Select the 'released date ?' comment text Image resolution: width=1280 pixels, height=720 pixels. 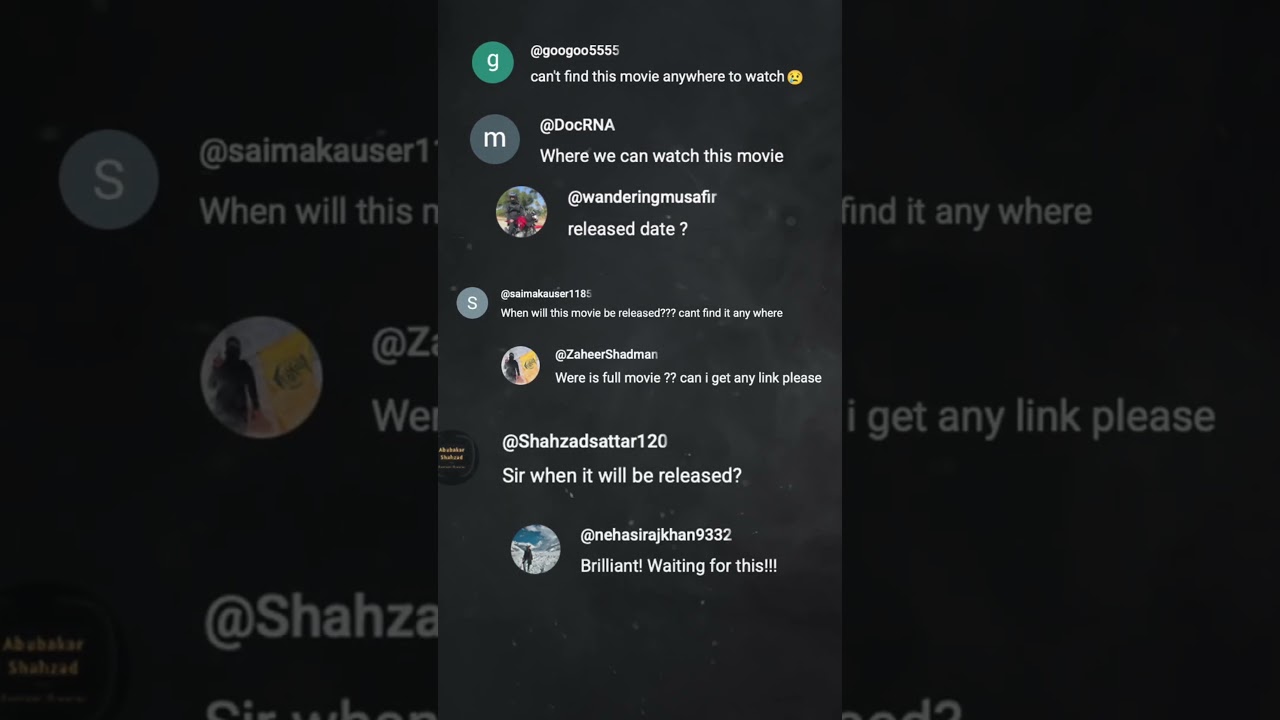[x=628, y=229]
